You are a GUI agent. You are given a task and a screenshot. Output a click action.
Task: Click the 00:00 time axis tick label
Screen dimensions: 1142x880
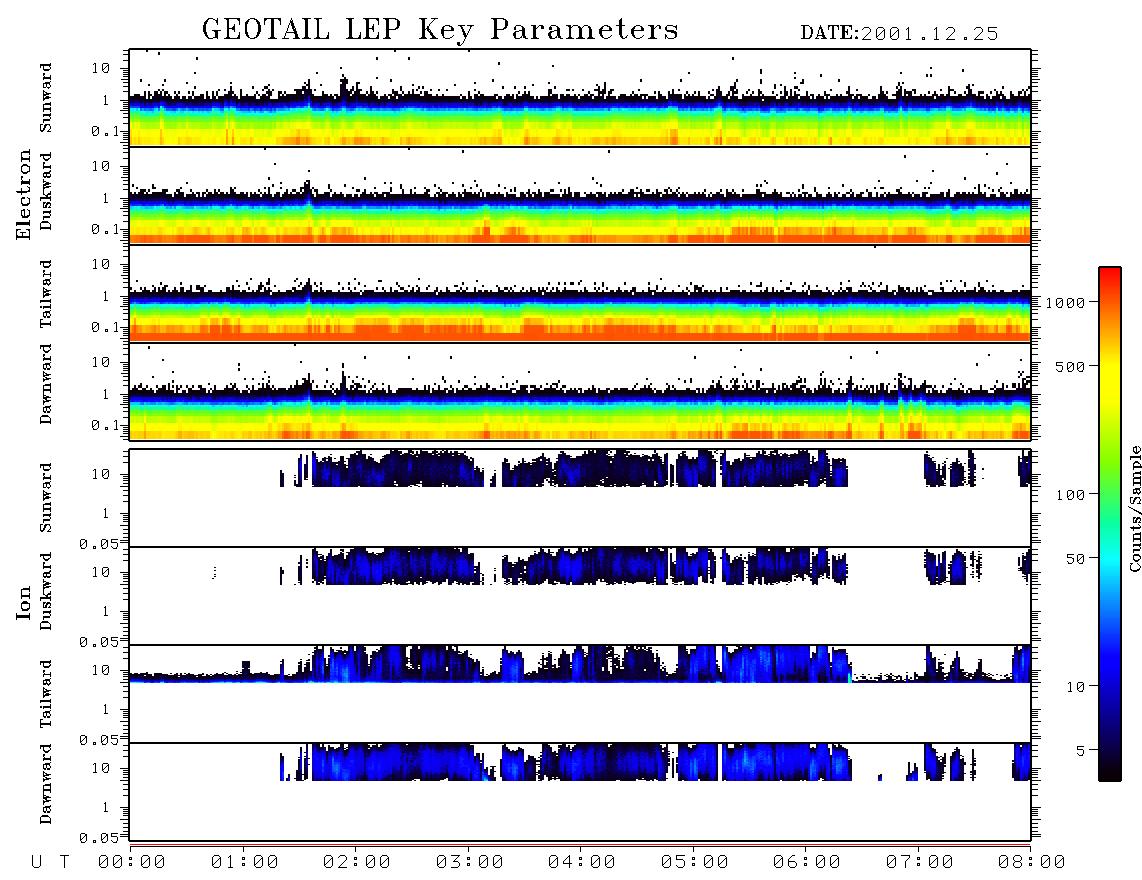click(x=132, y=862)
